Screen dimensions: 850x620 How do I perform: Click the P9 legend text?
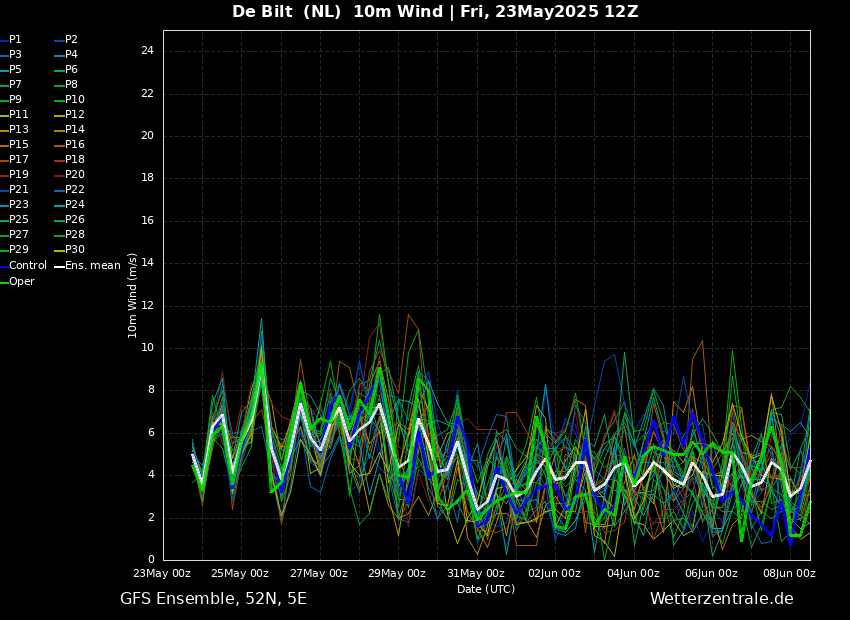pos(15,99)
